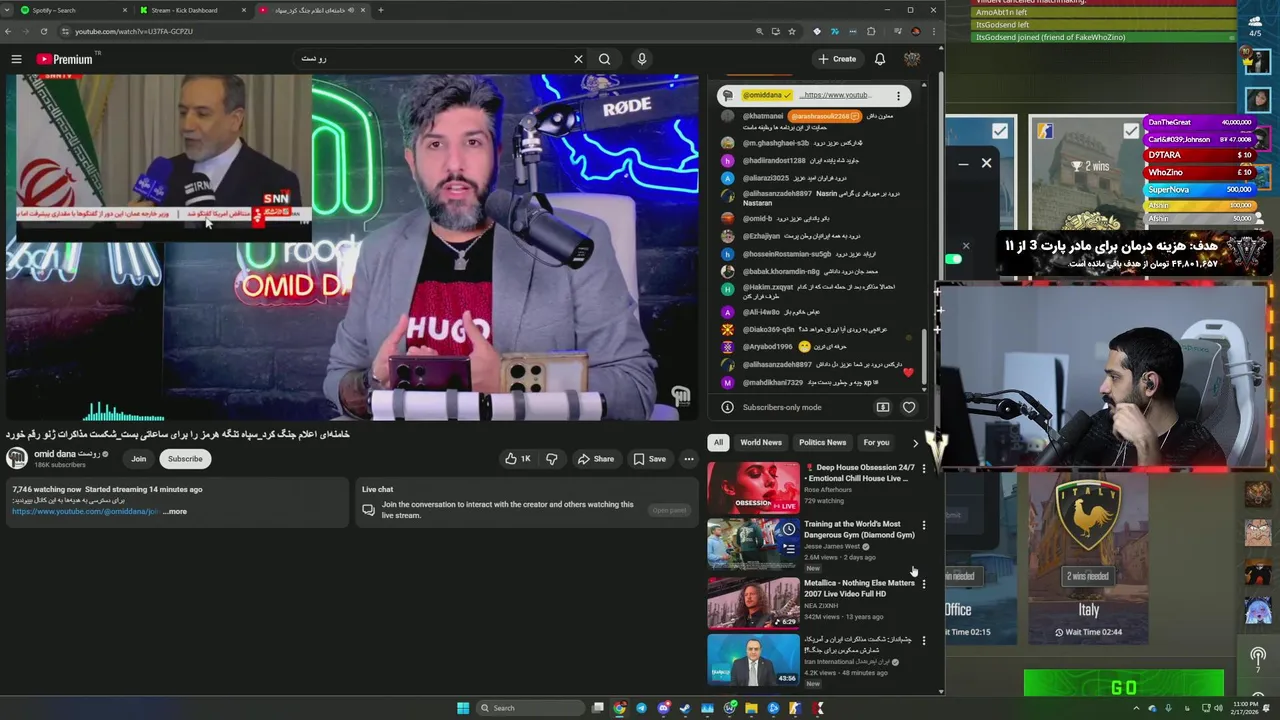The width and height of the screenshot is (1280, 720).
Task: Open the Create dropdown
Action: [x=837, y=59]
